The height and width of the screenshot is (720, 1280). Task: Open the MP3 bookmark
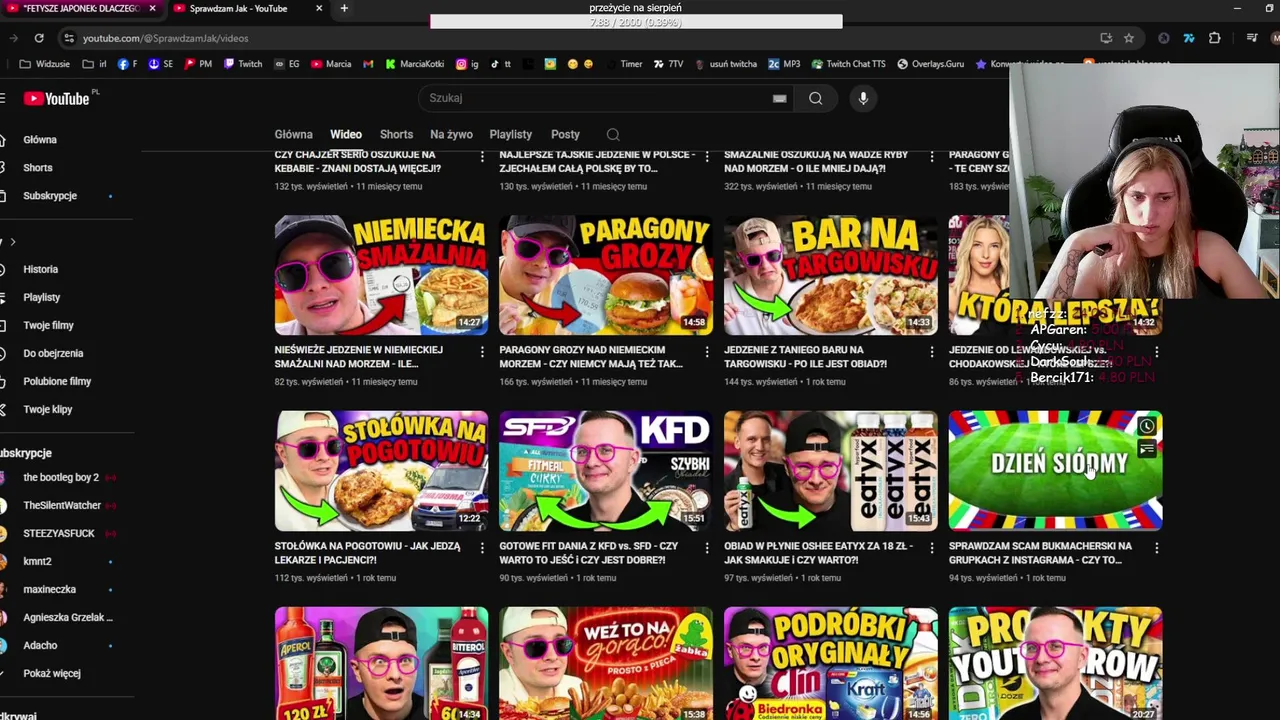coord(784,64)
